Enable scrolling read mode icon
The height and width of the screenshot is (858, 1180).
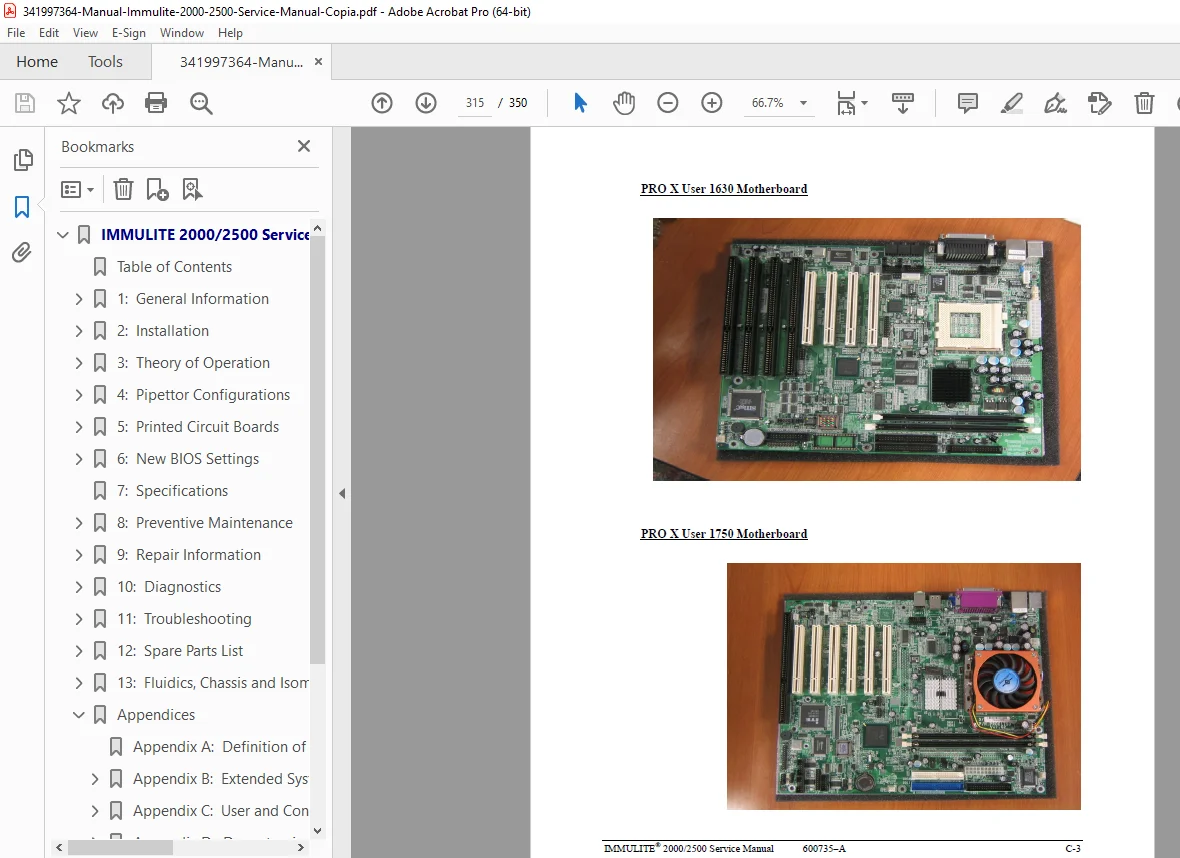(x=902, y=103)
